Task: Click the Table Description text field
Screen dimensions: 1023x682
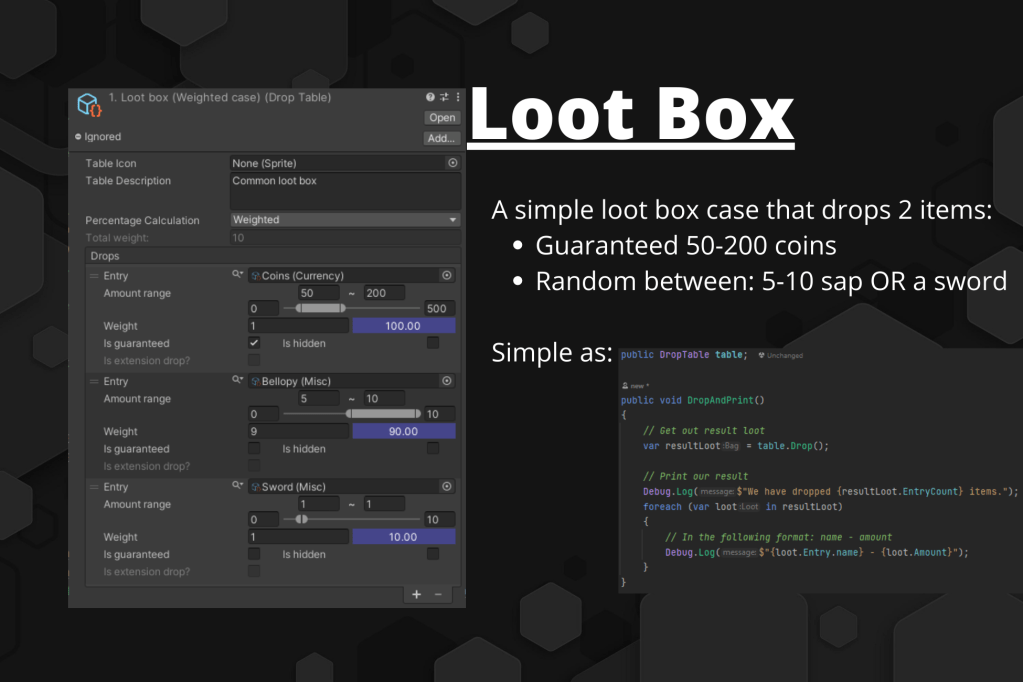Action: pyautogui.click(x=345, y=190)
